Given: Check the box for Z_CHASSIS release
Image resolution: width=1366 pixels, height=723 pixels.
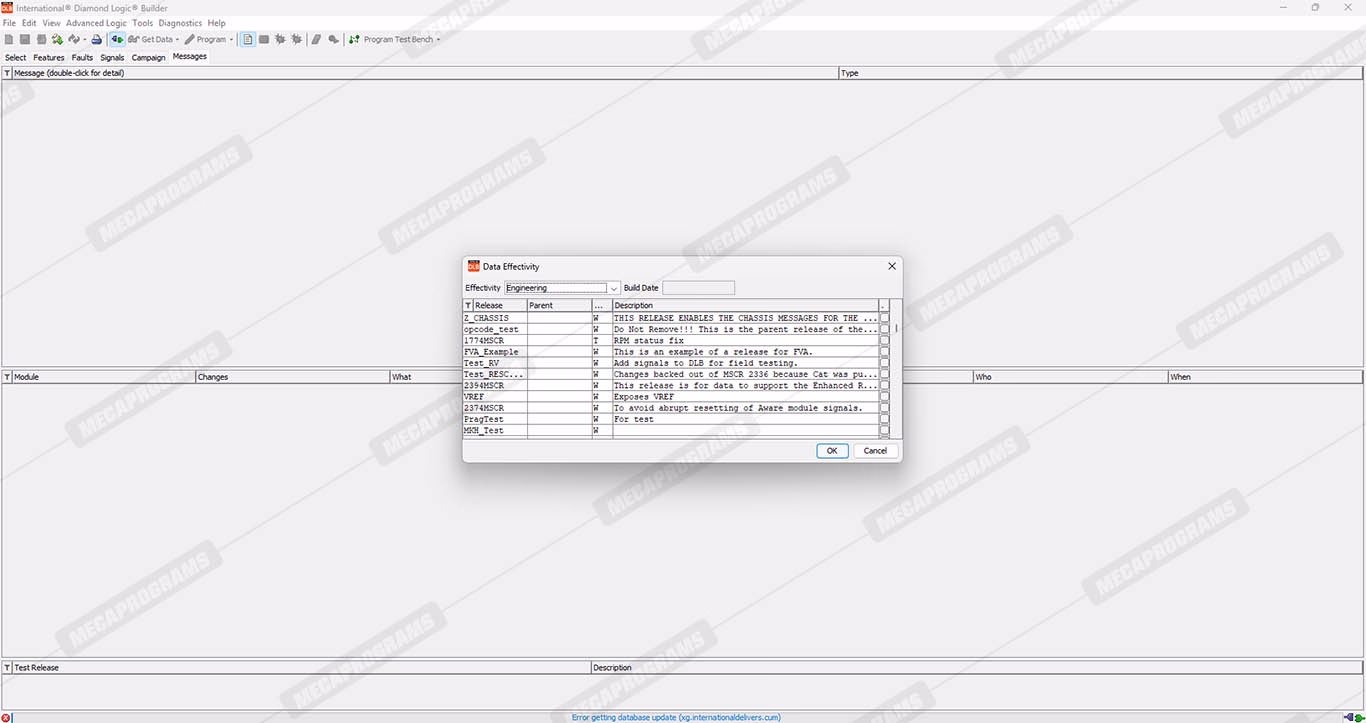Looking at the screenshot, I should pyautogui.click(x=884, y=318).
